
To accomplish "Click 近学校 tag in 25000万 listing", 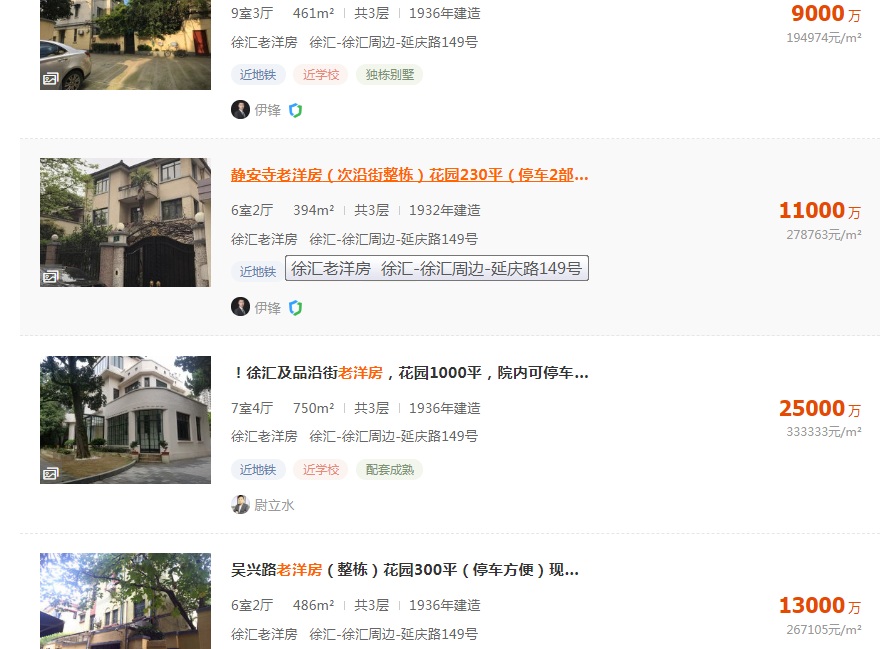I will 321,470.
